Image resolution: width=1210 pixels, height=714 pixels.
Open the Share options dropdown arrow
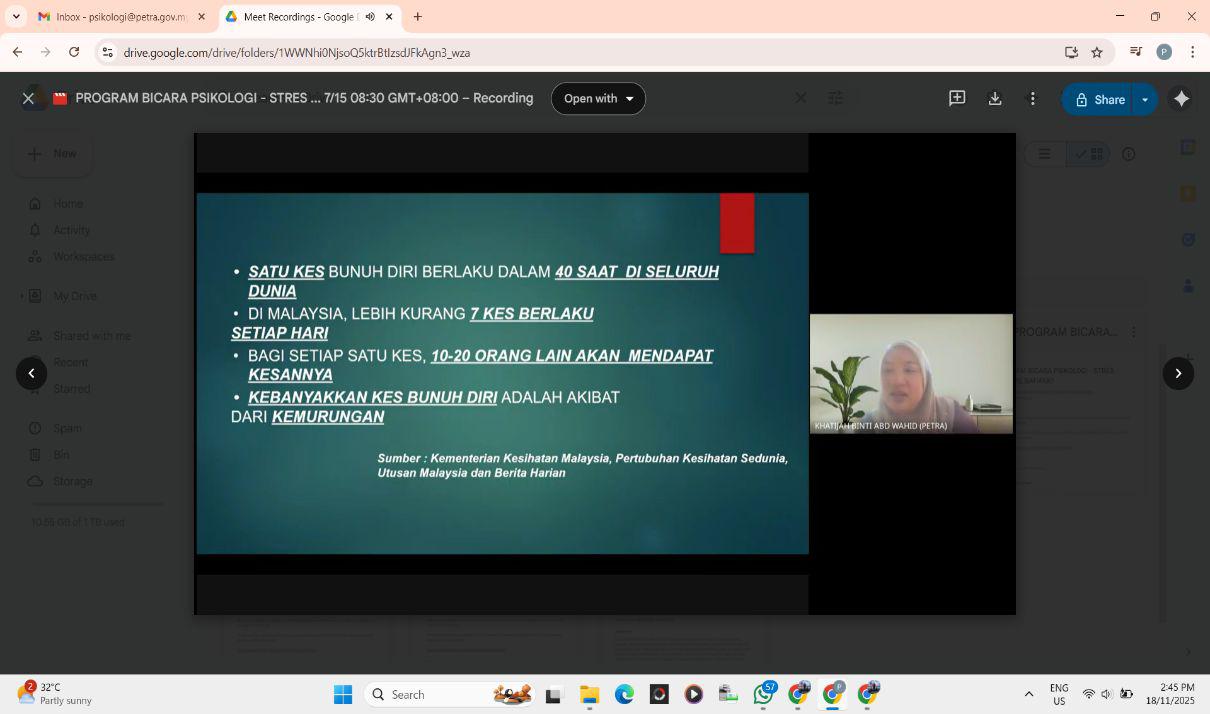[1145, 99]
